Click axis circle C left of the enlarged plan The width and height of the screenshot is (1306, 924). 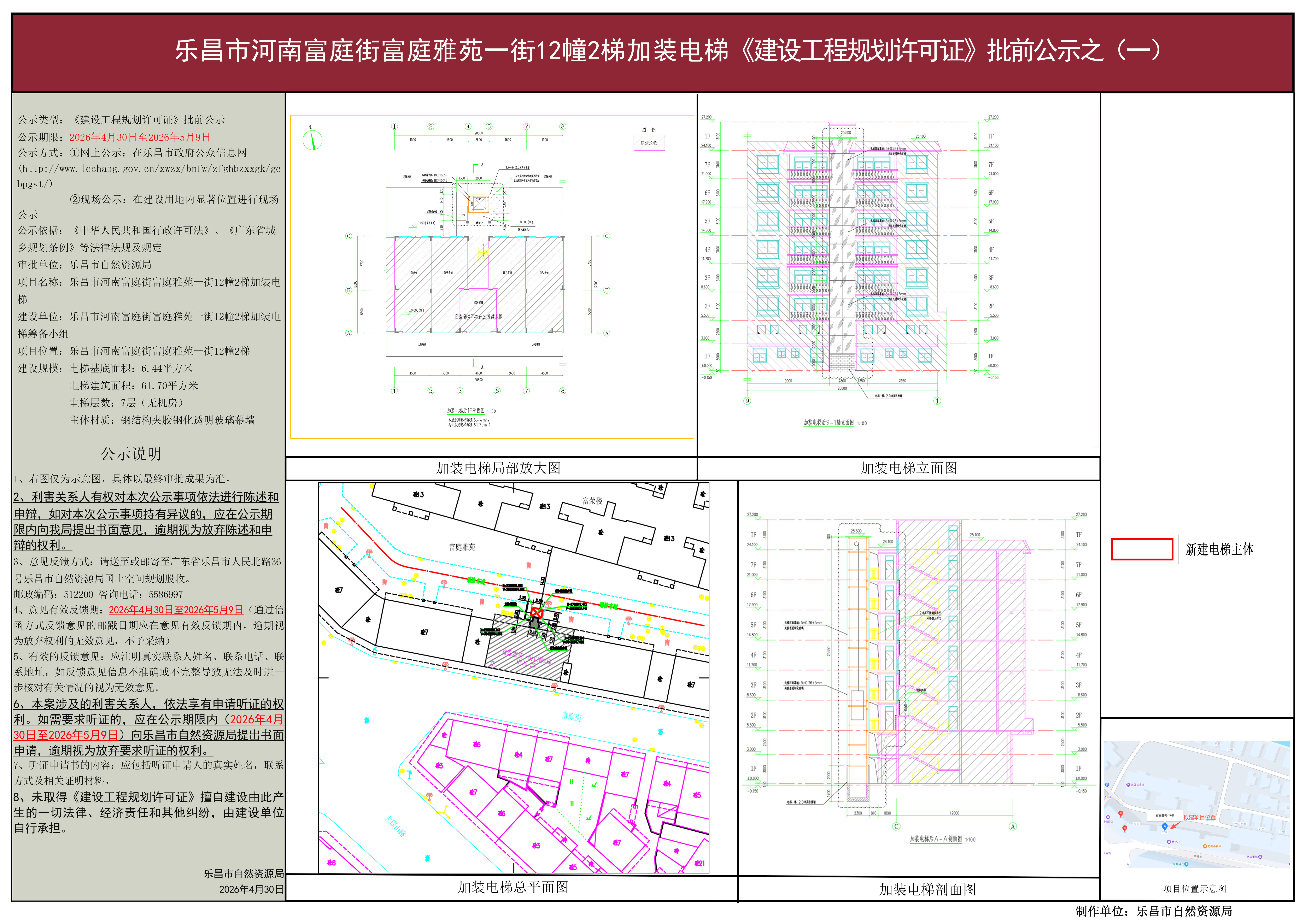[349, 236]
